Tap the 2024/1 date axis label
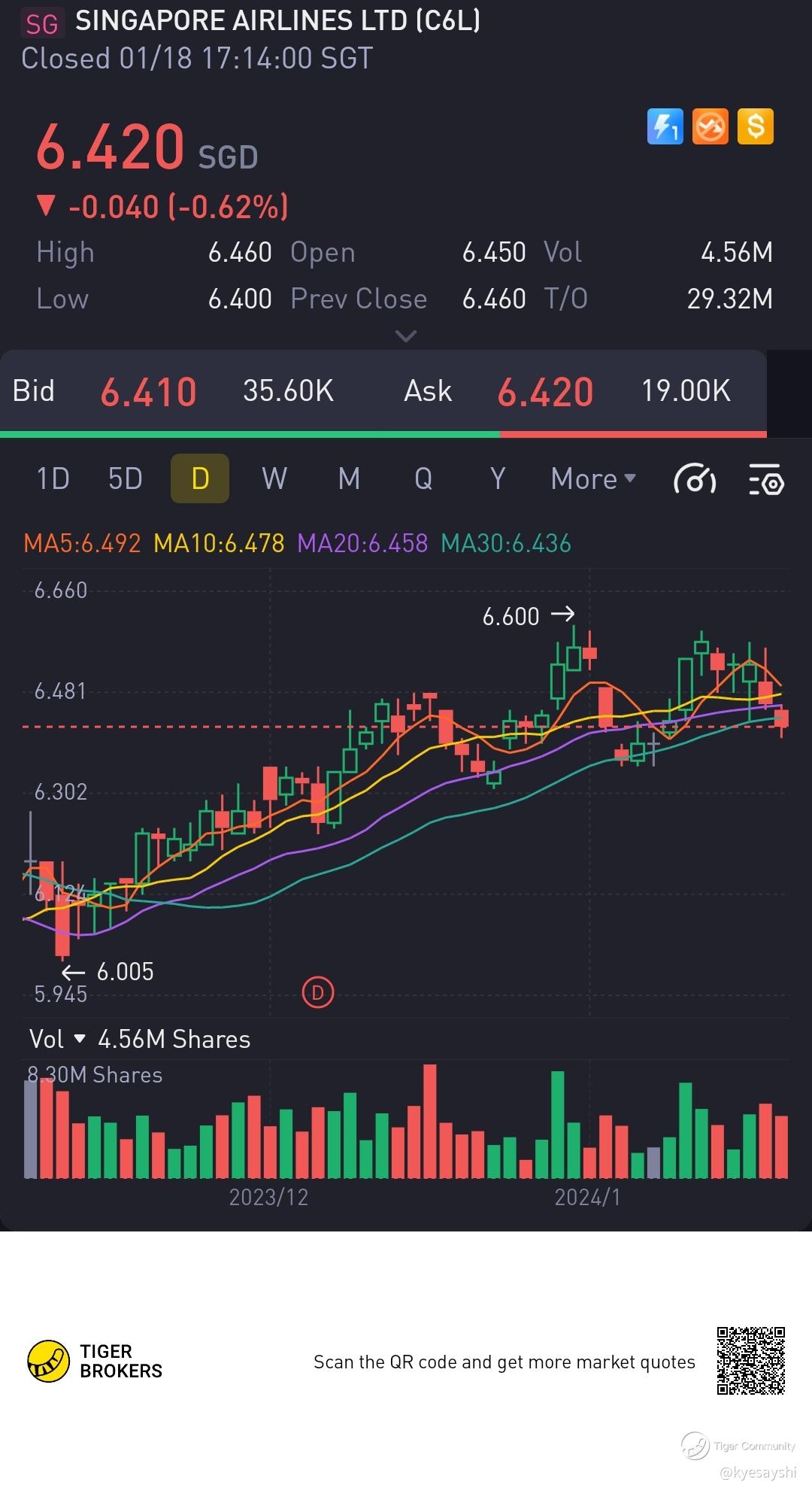The image size is (812, 1491). coord(587,1197)
